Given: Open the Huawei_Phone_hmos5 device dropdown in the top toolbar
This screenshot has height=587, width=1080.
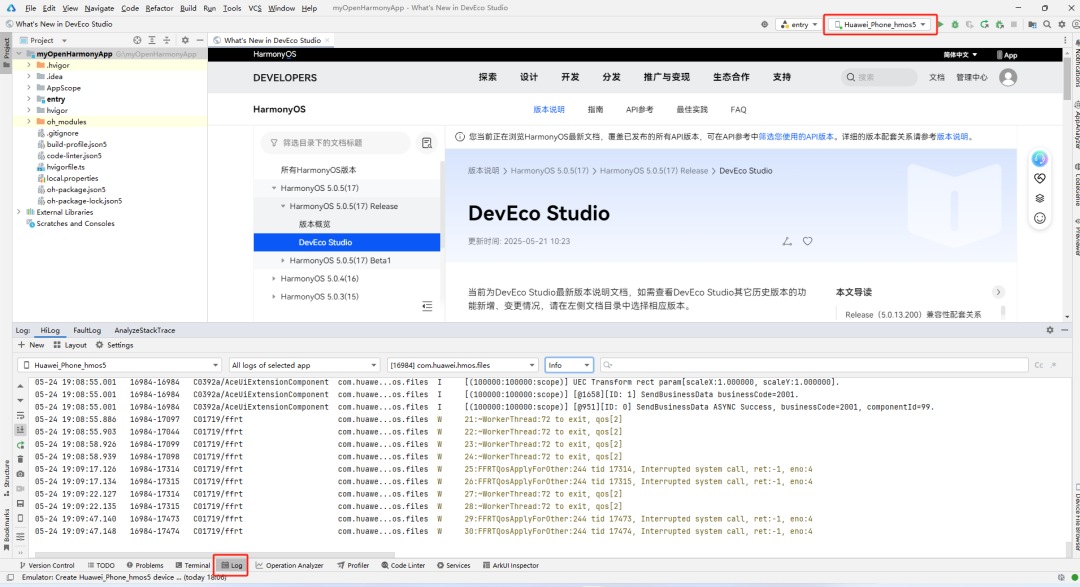Looking at the screenshot, I should [880, 25].
